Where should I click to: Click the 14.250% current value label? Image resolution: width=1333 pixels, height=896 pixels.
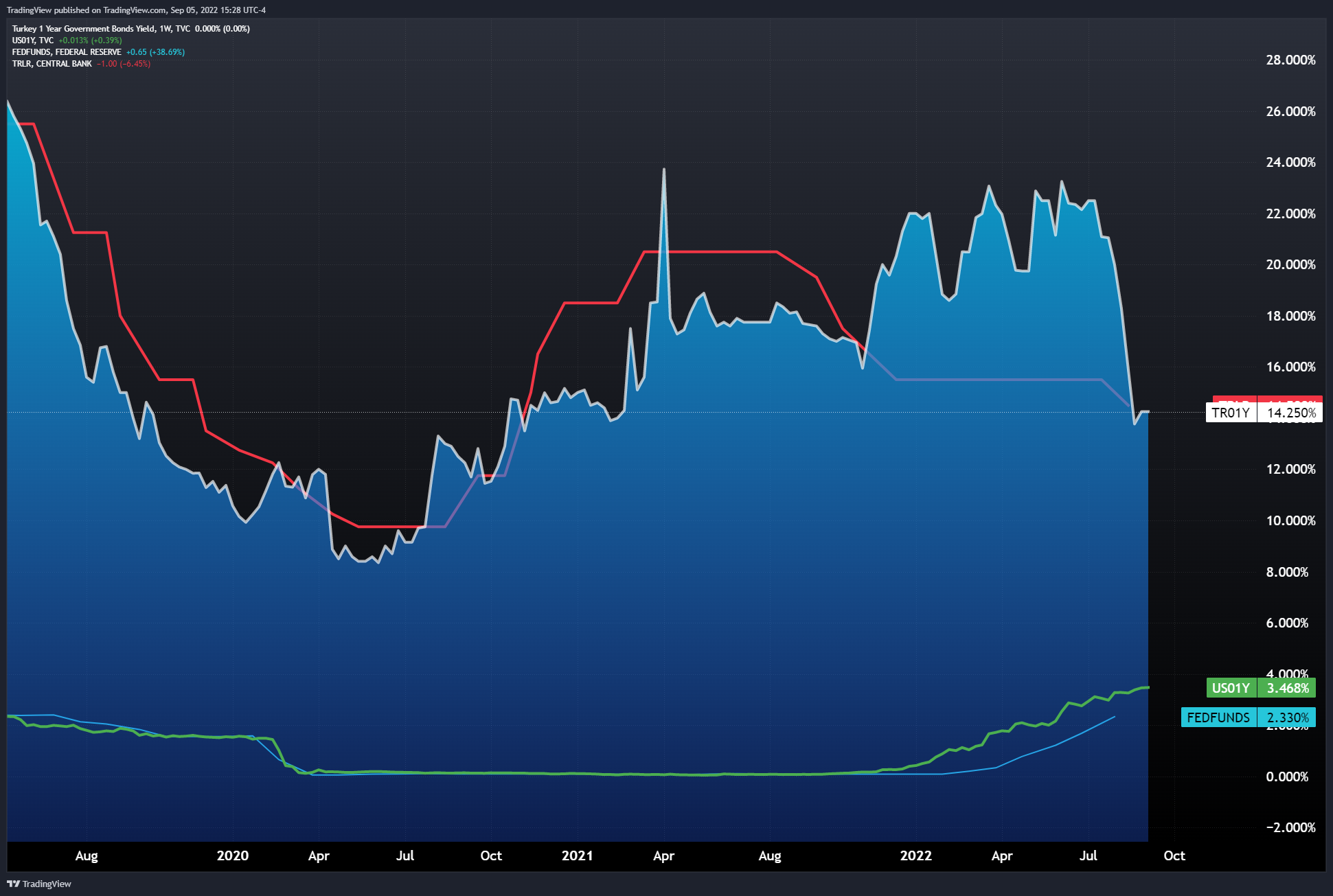click(1291, 413)
